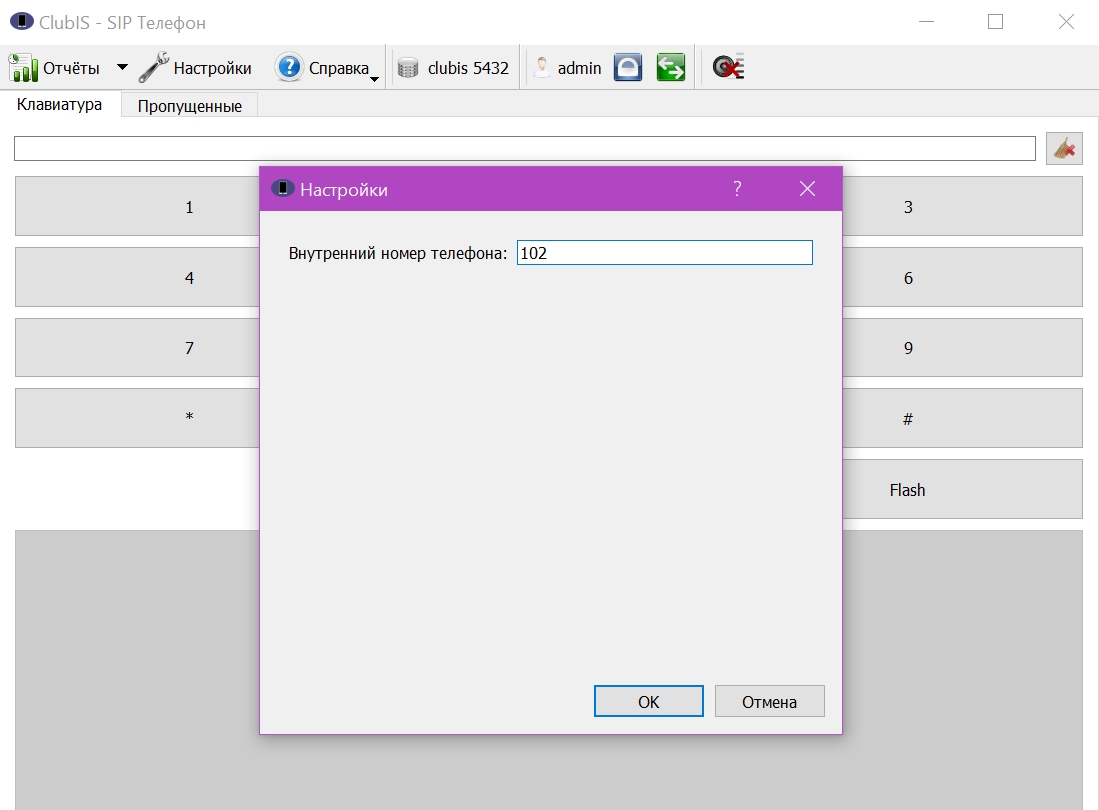This screenshot has width=1099, height=810.
Task: Dial digit 4 on keypad
Action: click(137, 277)
